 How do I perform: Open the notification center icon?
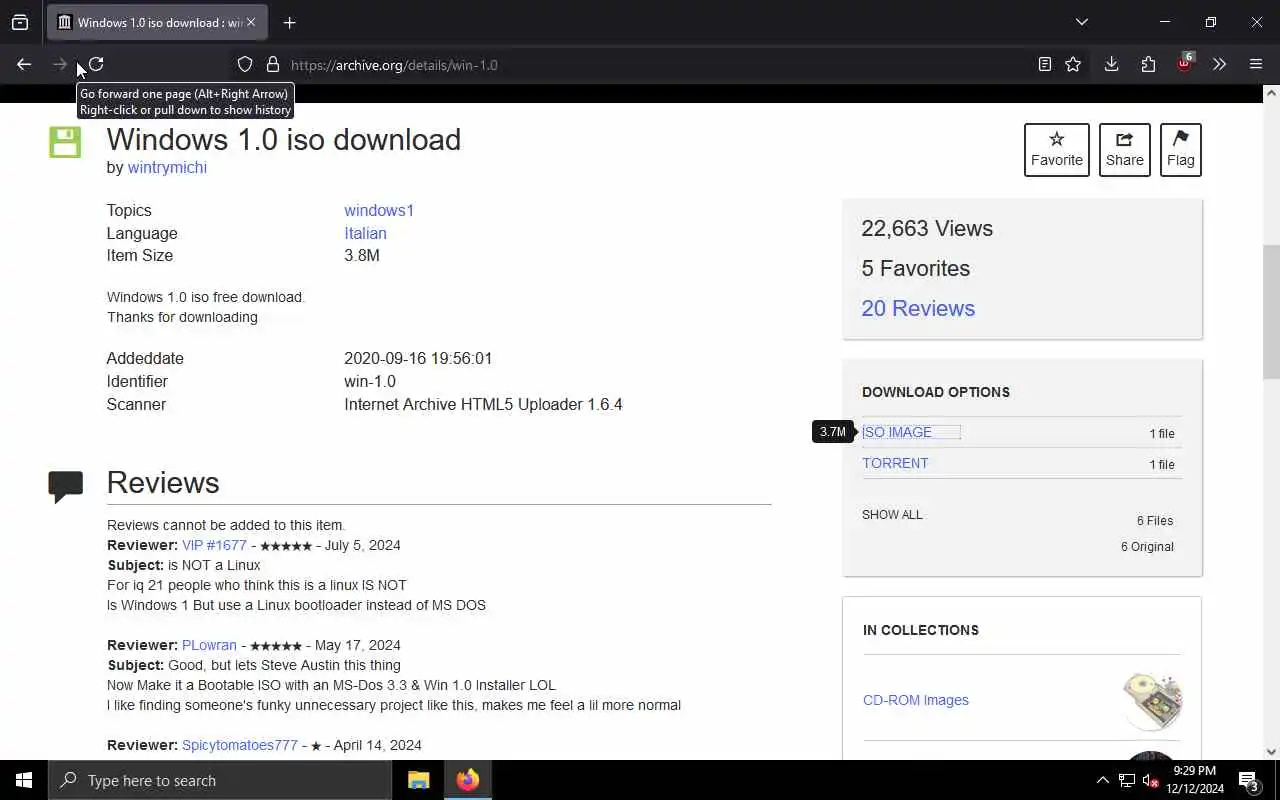1250,780
